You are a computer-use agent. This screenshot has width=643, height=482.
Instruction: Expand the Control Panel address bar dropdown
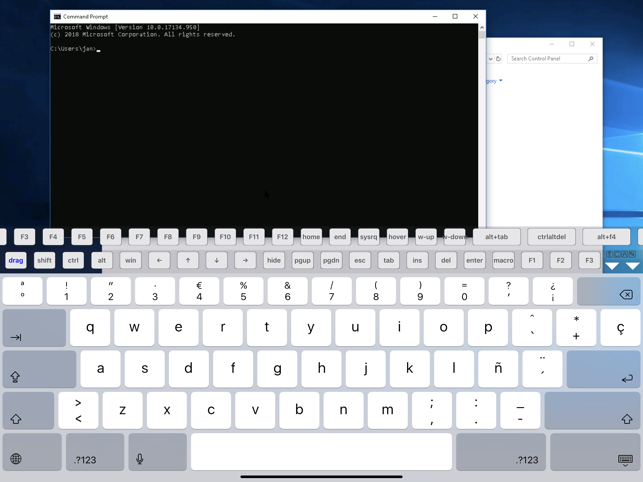(x=490, y=59)
